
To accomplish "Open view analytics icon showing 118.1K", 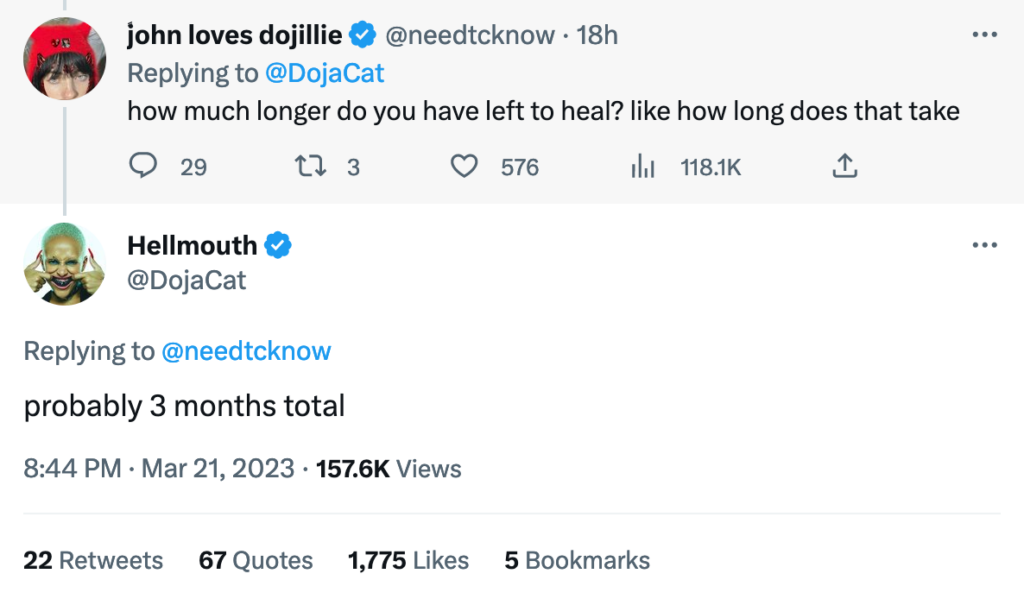I will point(642,167).
